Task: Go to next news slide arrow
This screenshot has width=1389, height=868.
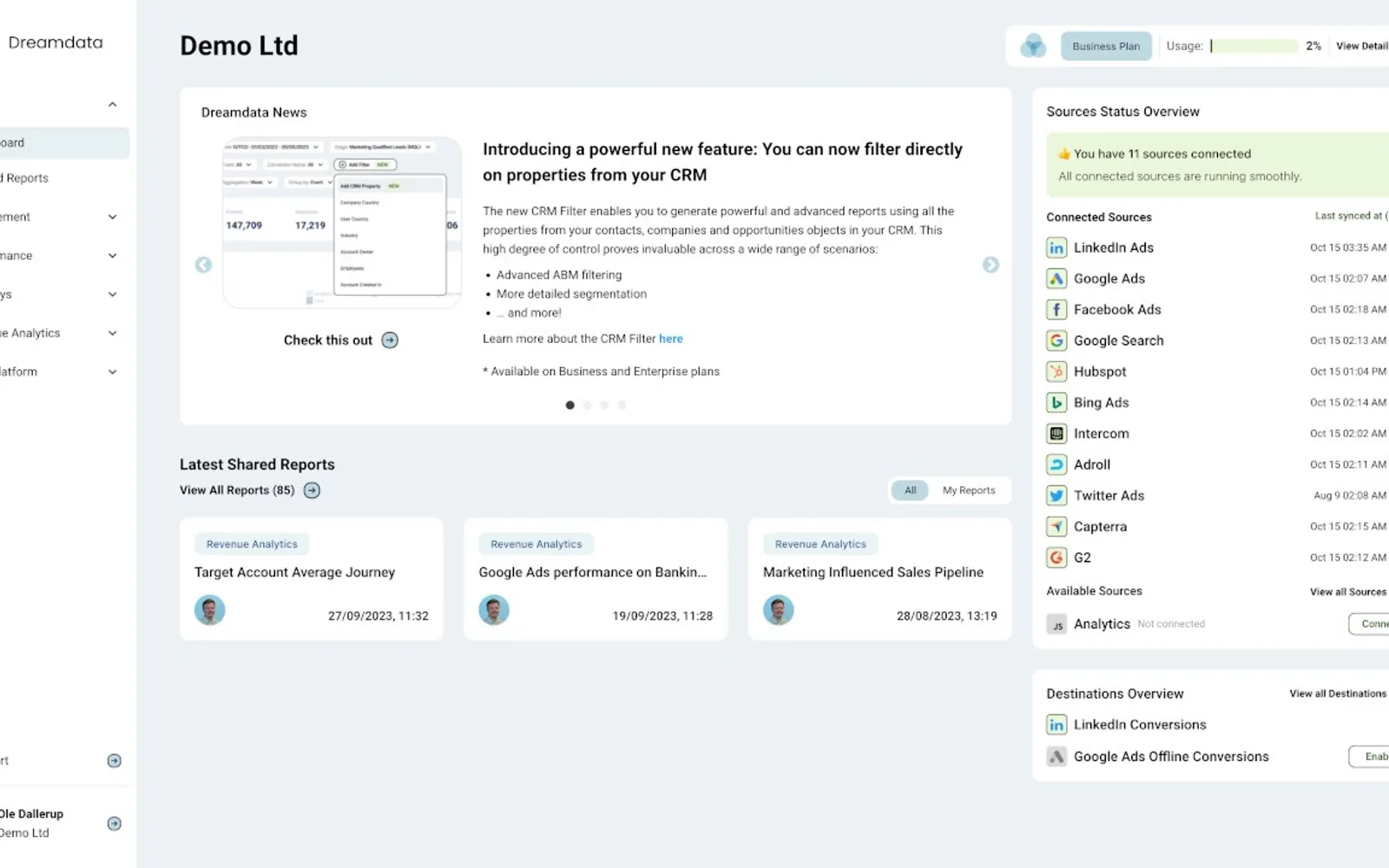Action: coord(991,265)
